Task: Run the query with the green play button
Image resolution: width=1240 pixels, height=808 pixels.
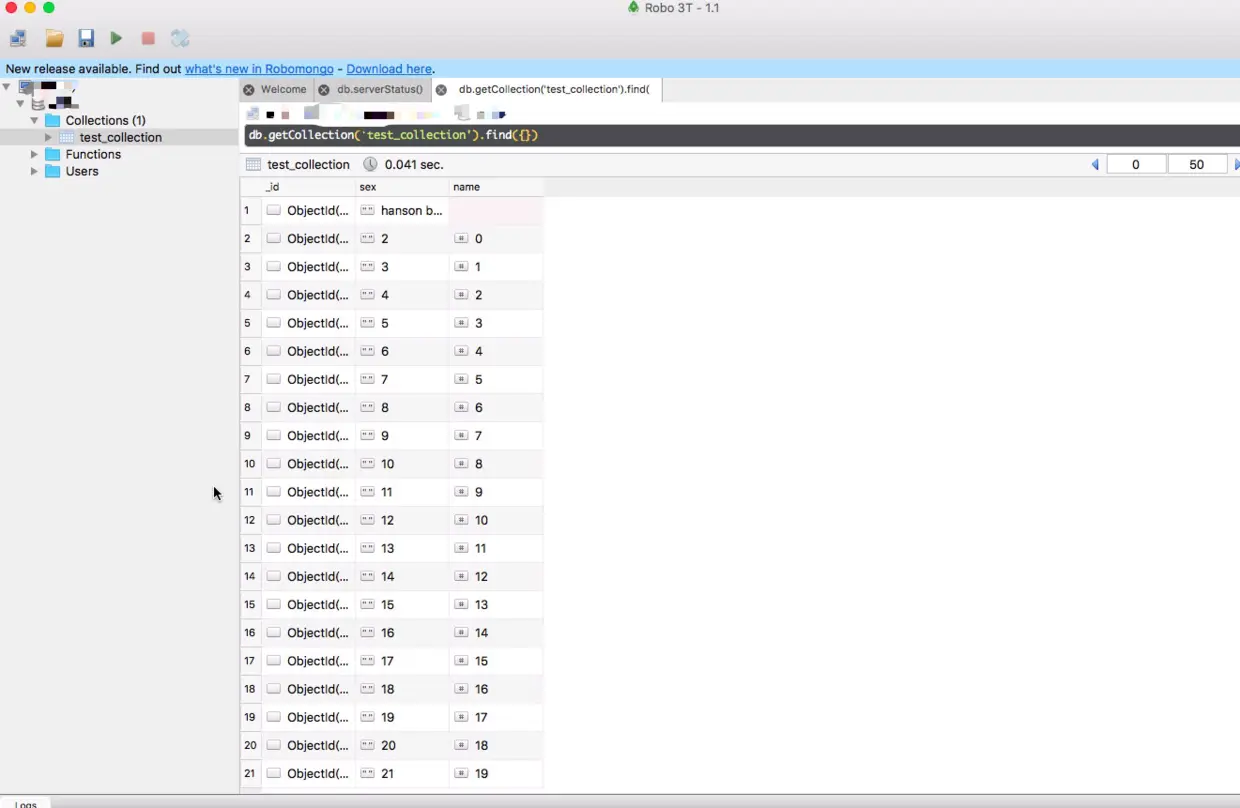Action: 116,38
